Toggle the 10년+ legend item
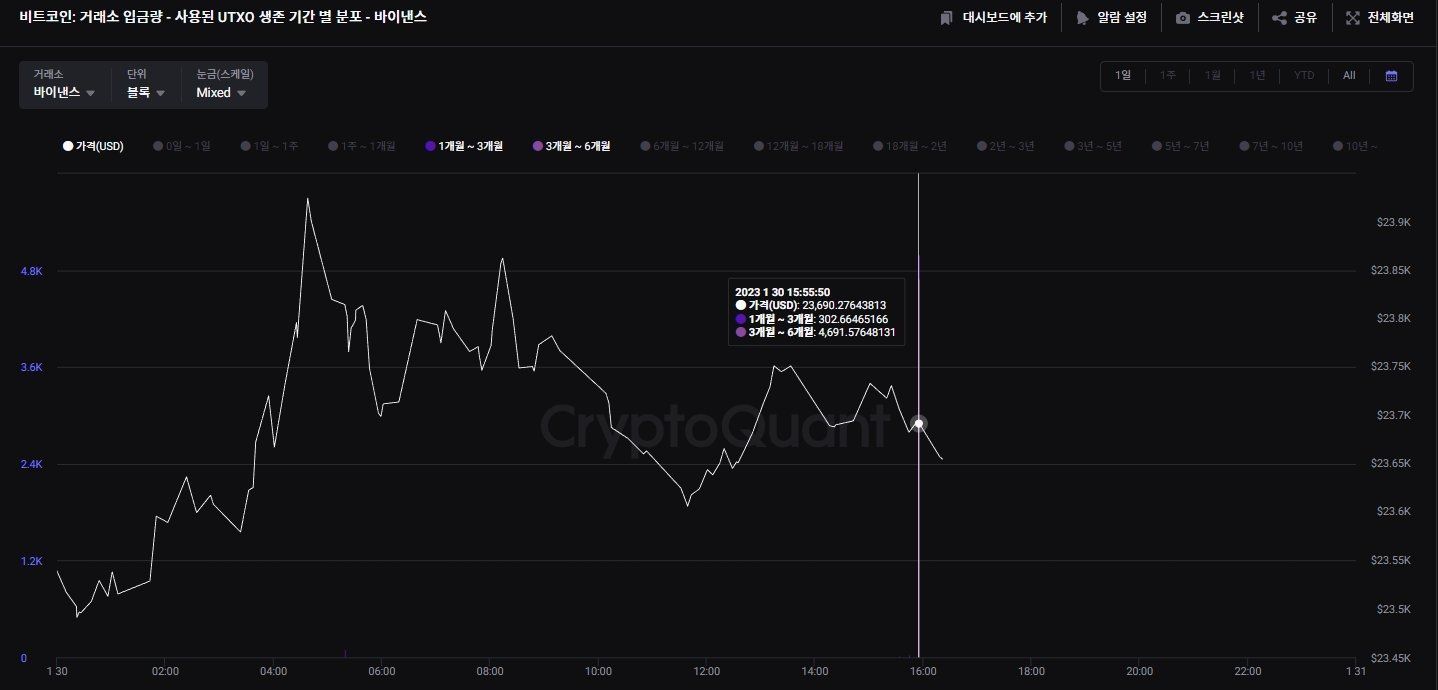This screenshot has height=690, width=1438. (1355, 145)
